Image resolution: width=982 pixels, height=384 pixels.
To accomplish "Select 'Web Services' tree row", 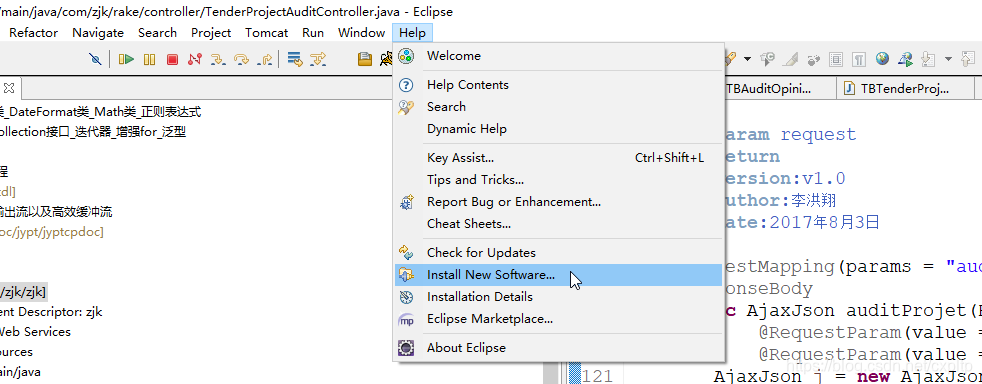I will coord(36,332).
